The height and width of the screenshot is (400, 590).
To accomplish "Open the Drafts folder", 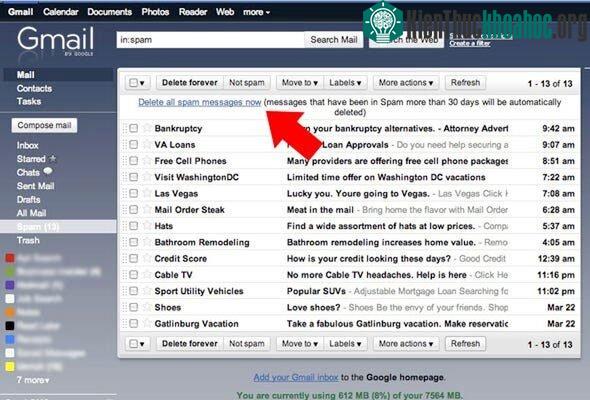I will coord(29,199).
